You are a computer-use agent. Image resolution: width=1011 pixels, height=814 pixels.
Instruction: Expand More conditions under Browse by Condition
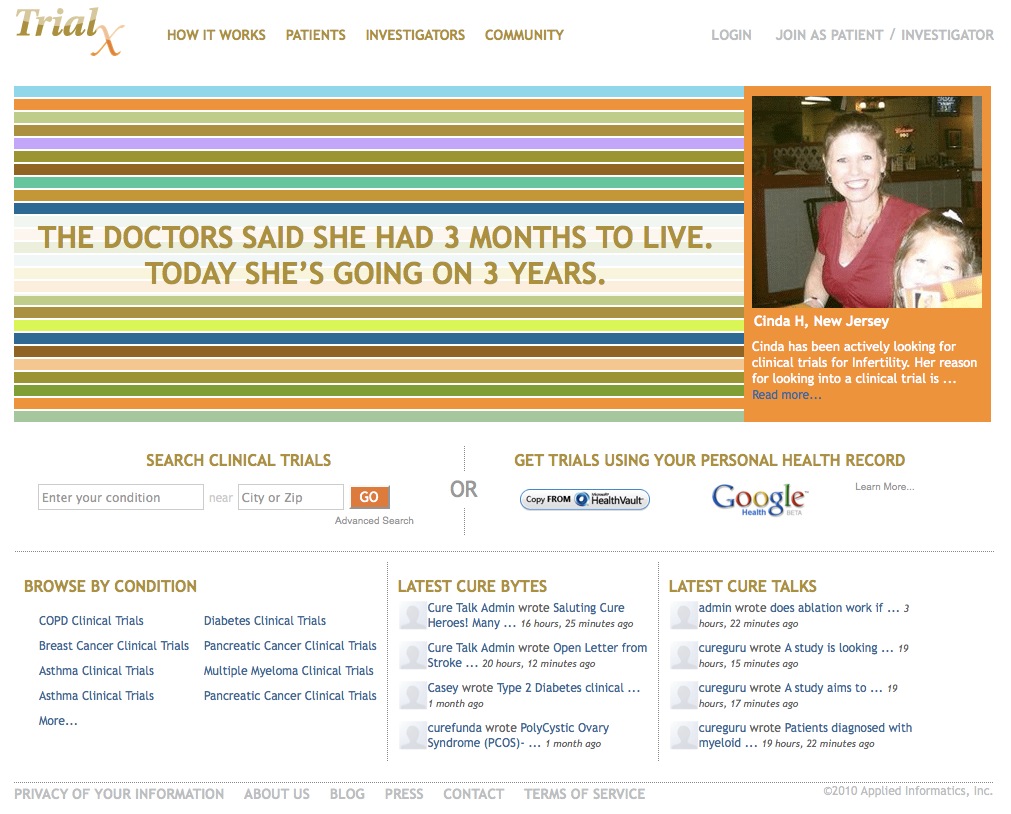click(x=58, y=721)
